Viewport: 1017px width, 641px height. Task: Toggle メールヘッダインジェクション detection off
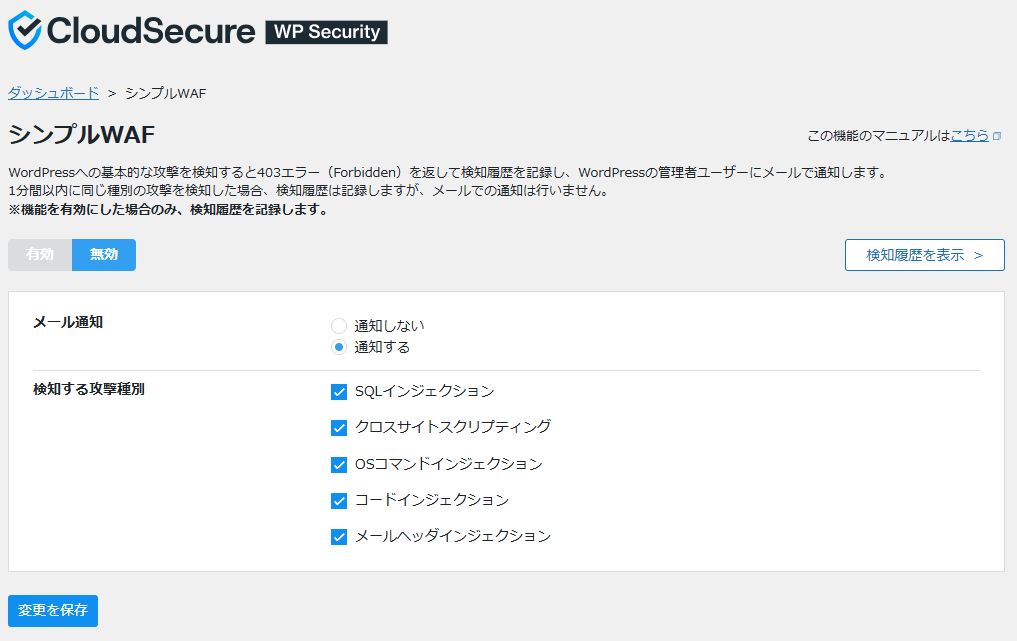click(338, 536)
